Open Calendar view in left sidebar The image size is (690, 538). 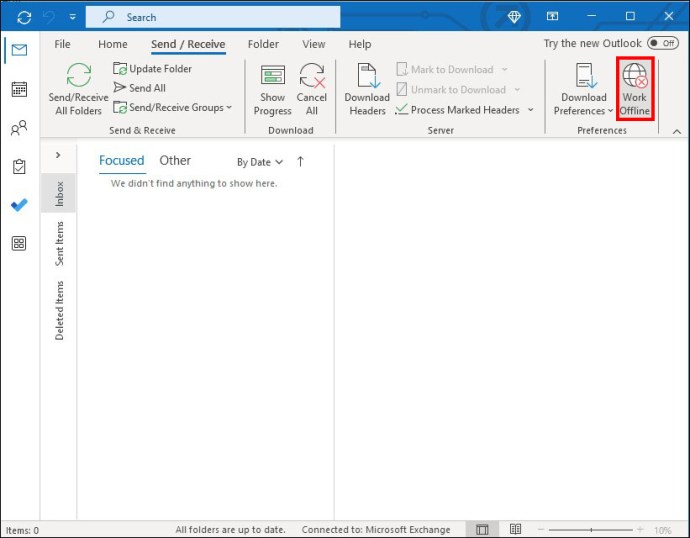(19, 89)
